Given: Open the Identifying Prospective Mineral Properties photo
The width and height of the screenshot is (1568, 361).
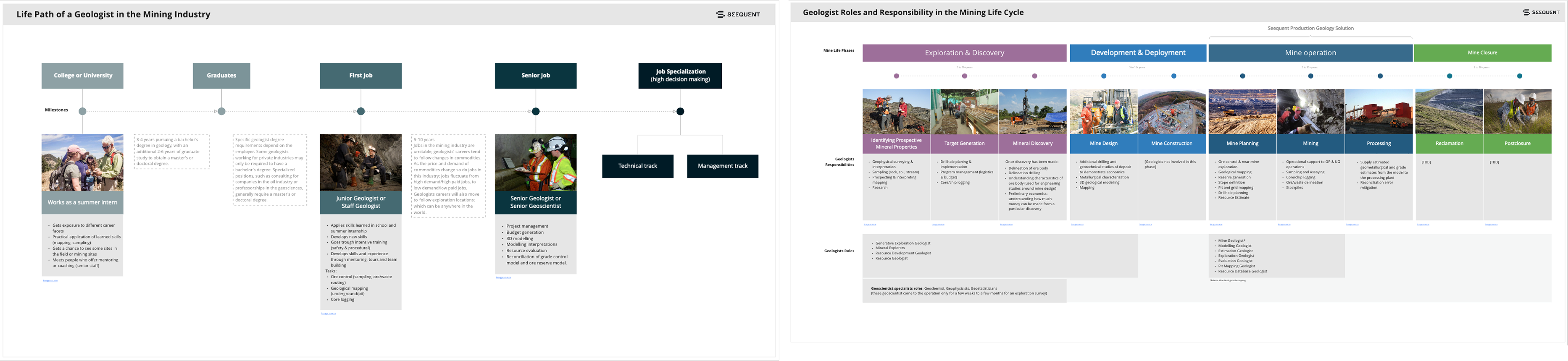Looking at the screenshot, I should [x=896, y=112].
